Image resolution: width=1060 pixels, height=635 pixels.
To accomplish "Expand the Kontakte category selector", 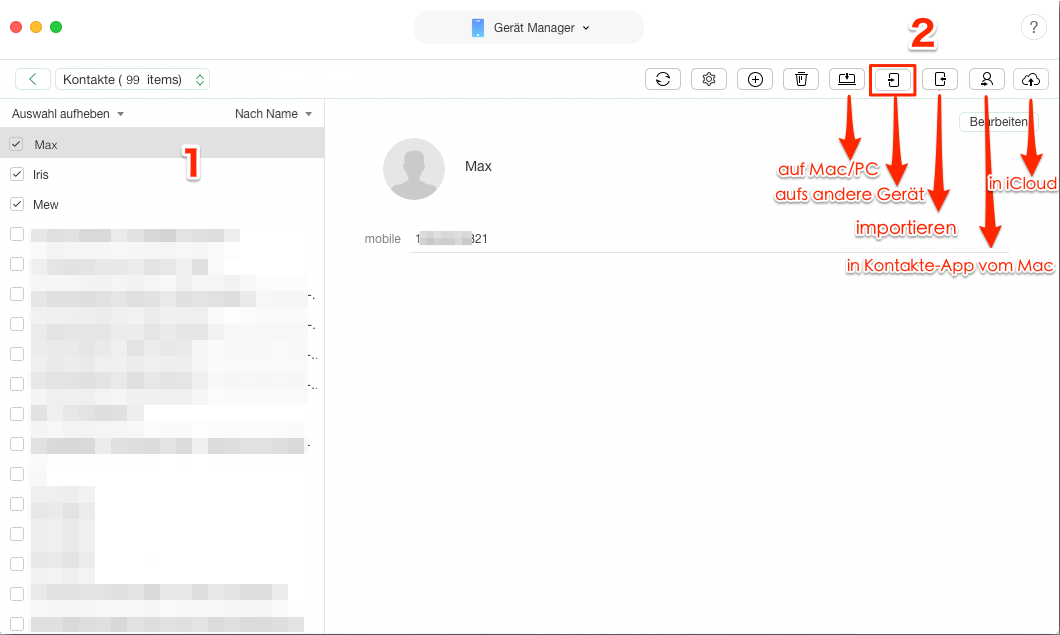I will (133, 80).
